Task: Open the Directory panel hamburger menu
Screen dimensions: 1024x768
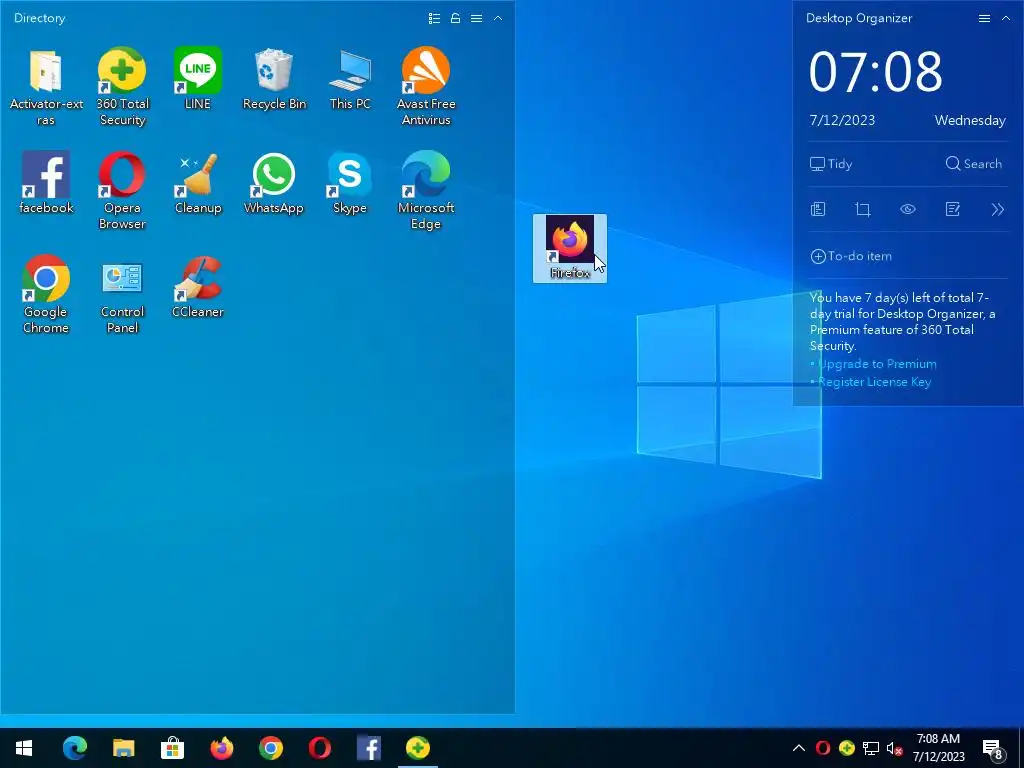Action: point(477,18)
